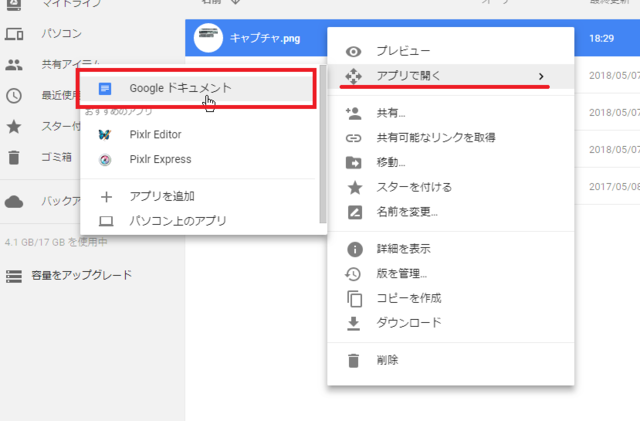The image size is (640, 421).
Task: Open Google ドキュメント from the submenu
Action: (196, 88)
